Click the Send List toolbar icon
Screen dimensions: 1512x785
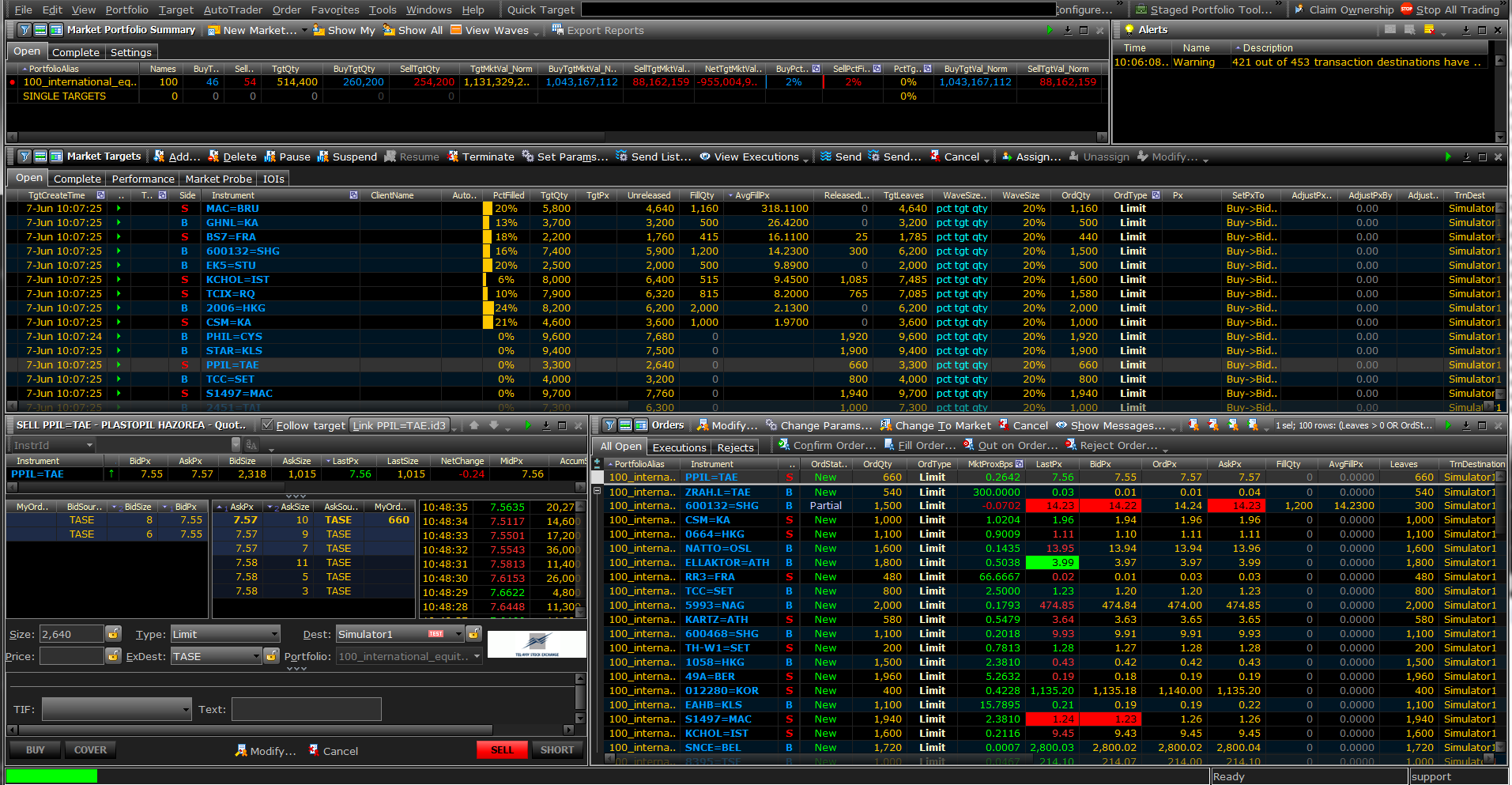pos(622,157)
